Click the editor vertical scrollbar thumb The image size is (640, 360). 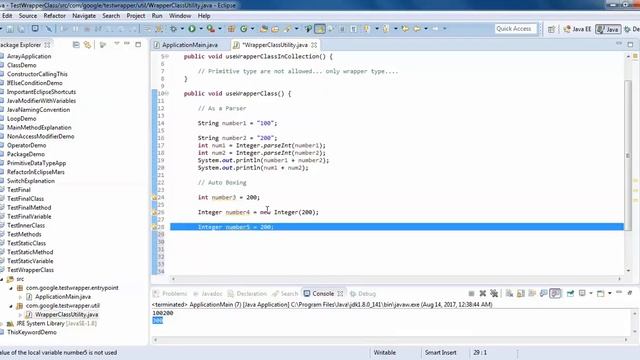click(628, 156)
